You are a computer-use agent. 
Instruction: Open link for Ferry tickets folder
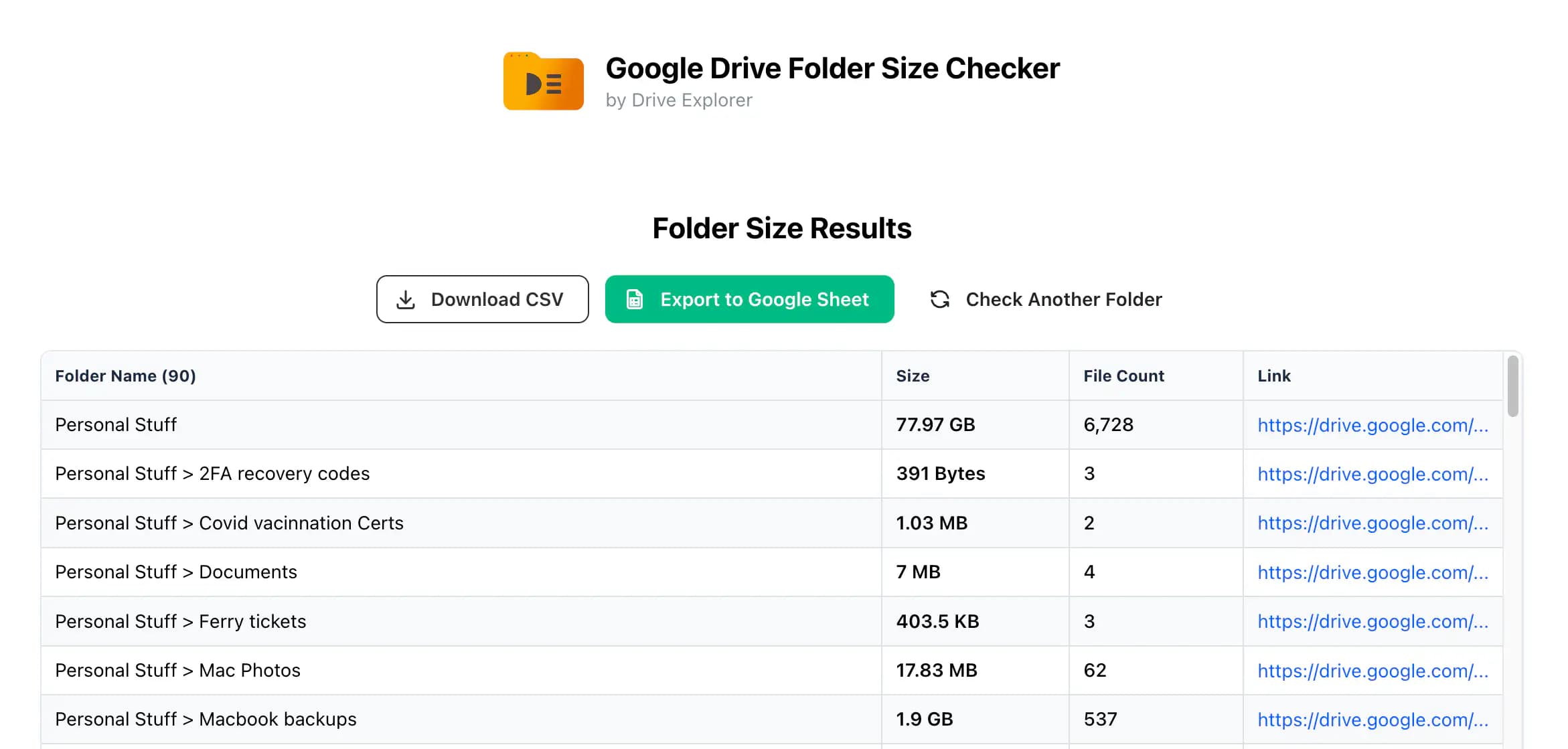tap(1373, 621)
